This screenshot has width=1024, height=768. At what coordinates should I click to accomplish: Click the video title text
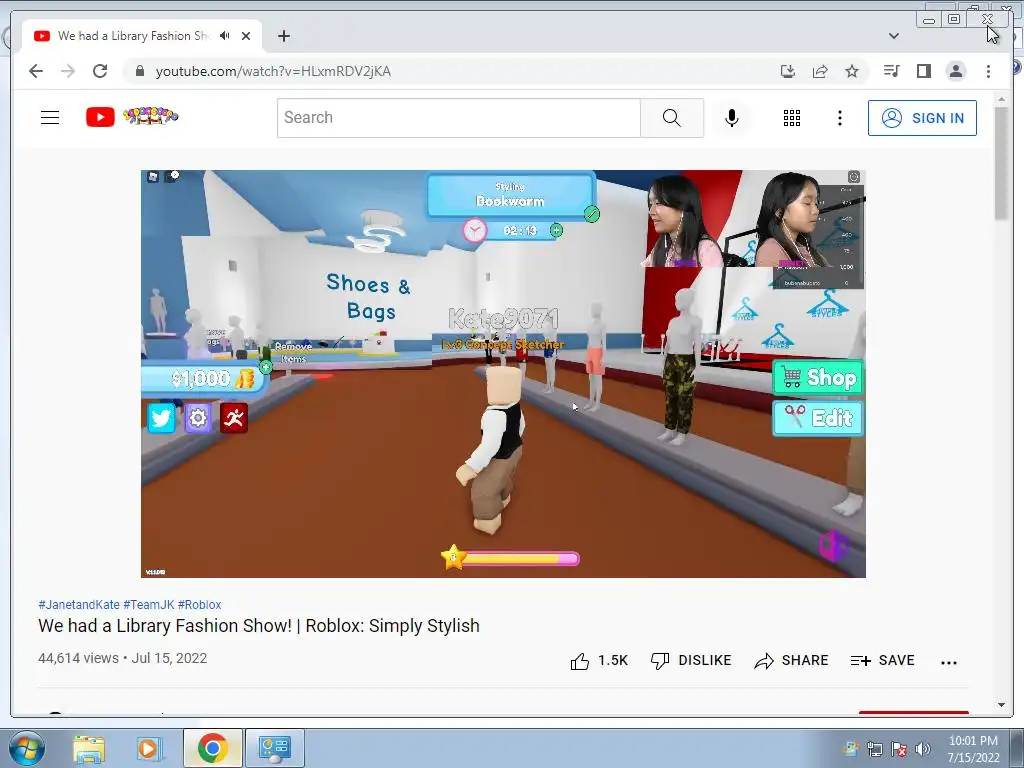coord(259,626)
